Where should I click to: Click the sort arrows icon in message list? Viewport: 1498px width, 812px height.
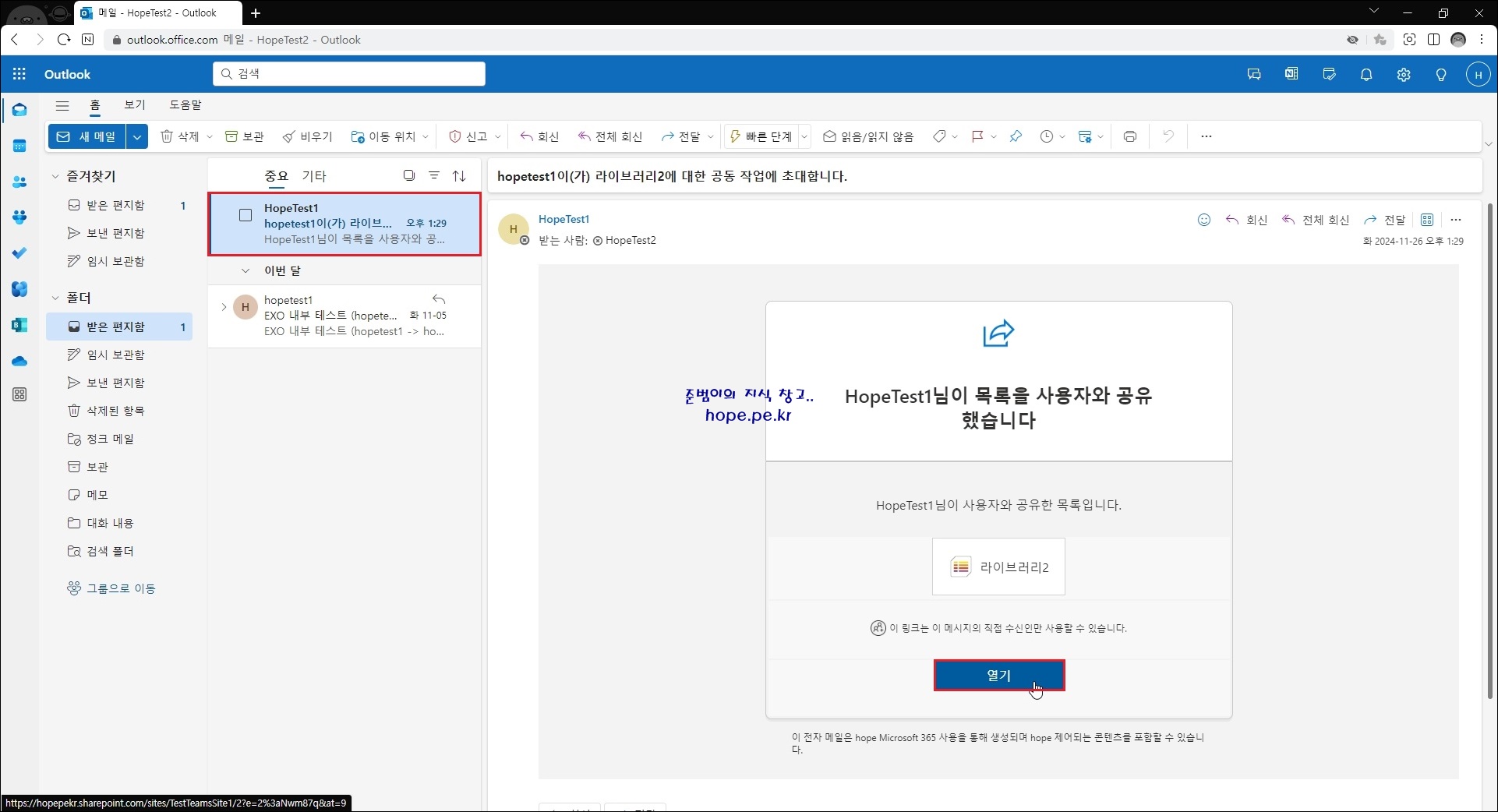[459, 175]
